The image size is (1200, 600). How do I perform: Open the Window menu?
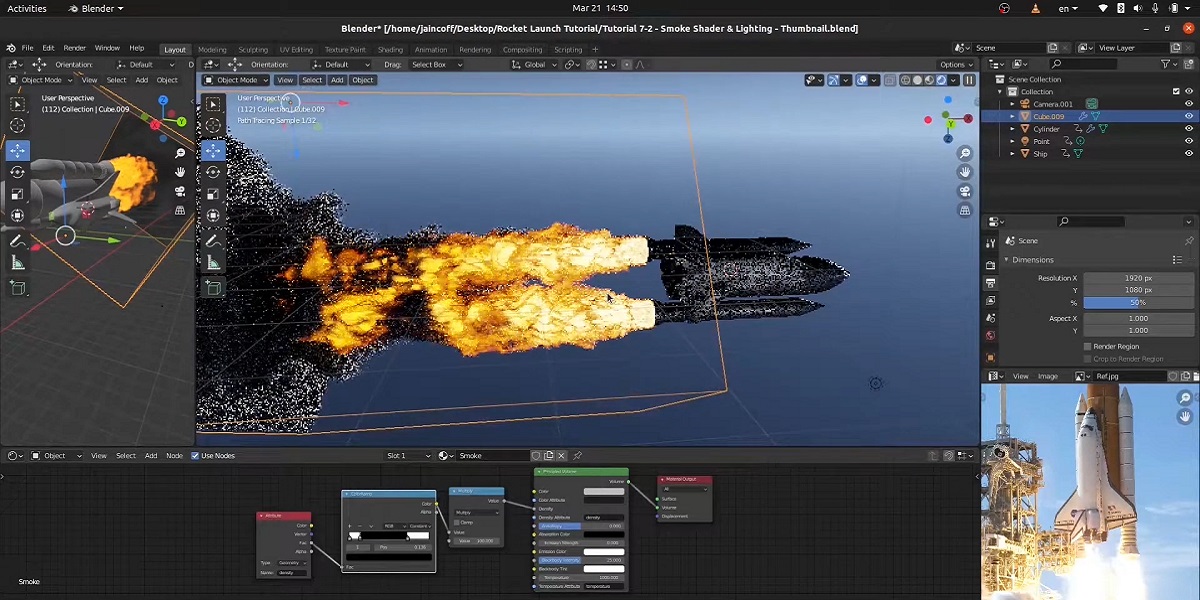point(107,48)
